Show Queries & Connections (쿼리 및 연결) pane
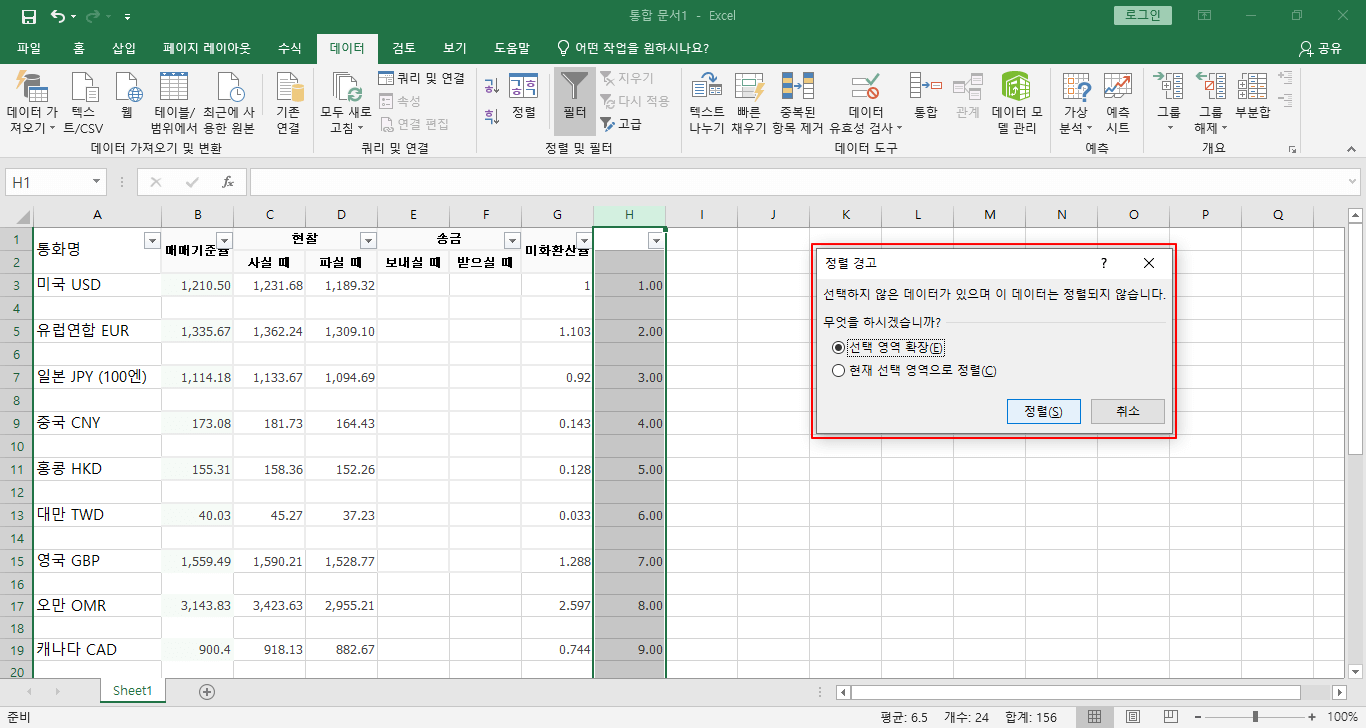1366x728 pixels. click(x=421, y=78)
